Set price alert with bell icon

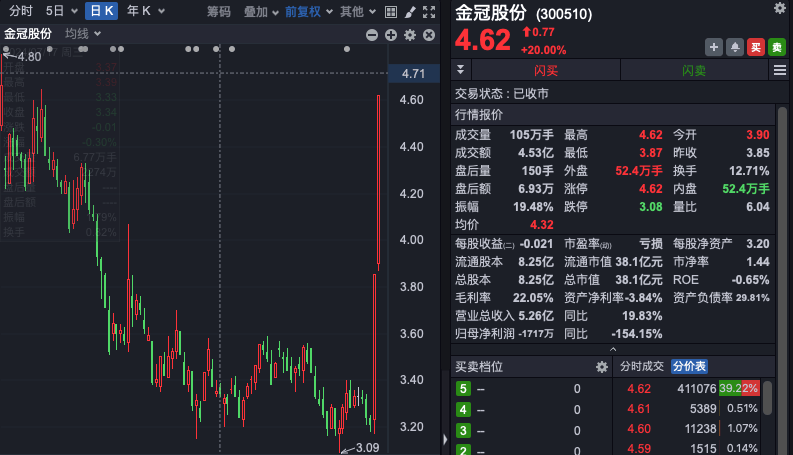[x=734, y=47]
